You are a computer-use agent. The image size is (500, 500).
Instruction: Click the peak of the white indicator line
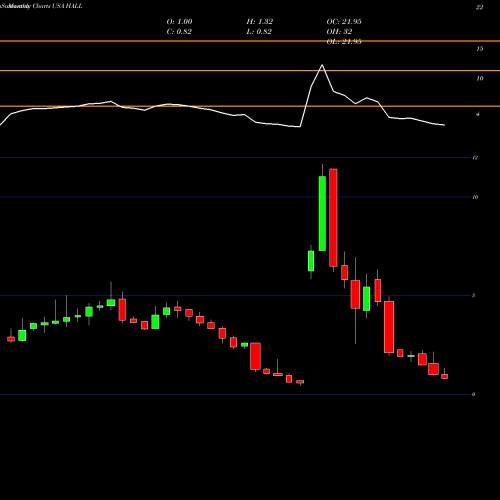[x=322, y=65]
